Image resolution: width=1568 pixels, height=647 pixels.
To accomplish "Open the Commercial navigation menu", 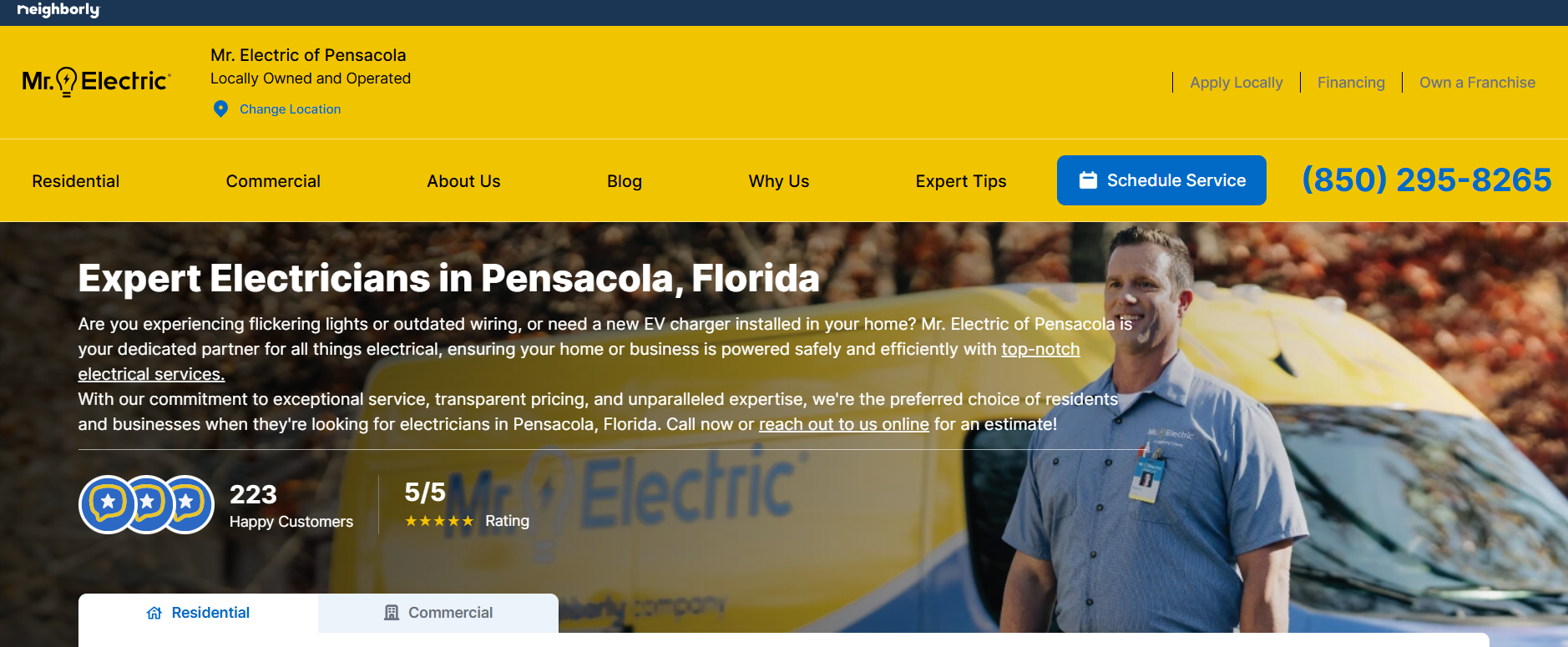I will point(273,181).
